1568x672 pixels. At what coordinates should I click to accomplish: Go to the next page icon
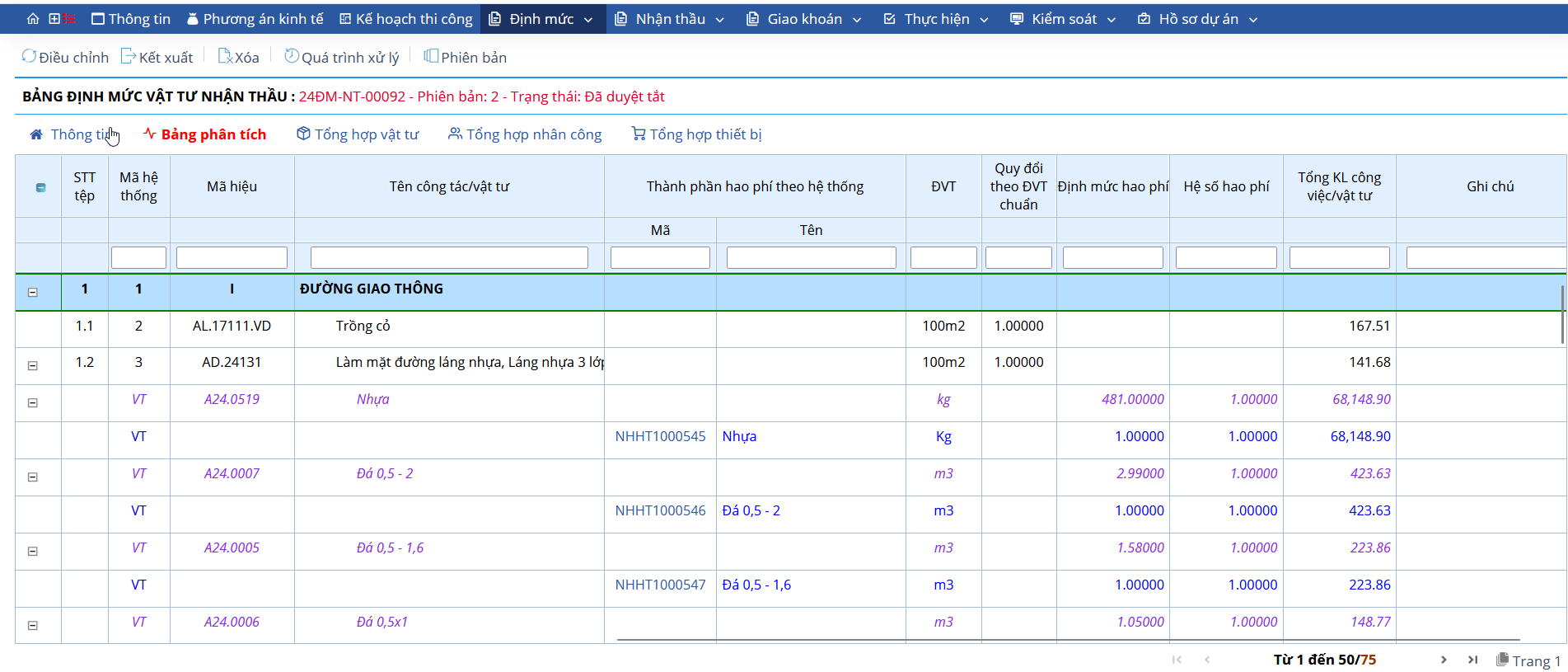1444,660
